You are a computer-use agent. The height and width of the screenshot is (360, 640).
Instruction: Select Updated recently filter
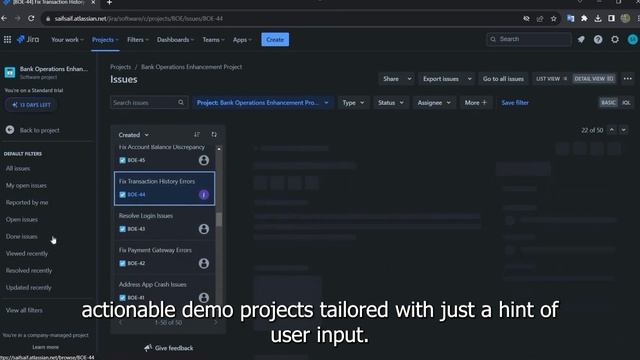[29, 287]
